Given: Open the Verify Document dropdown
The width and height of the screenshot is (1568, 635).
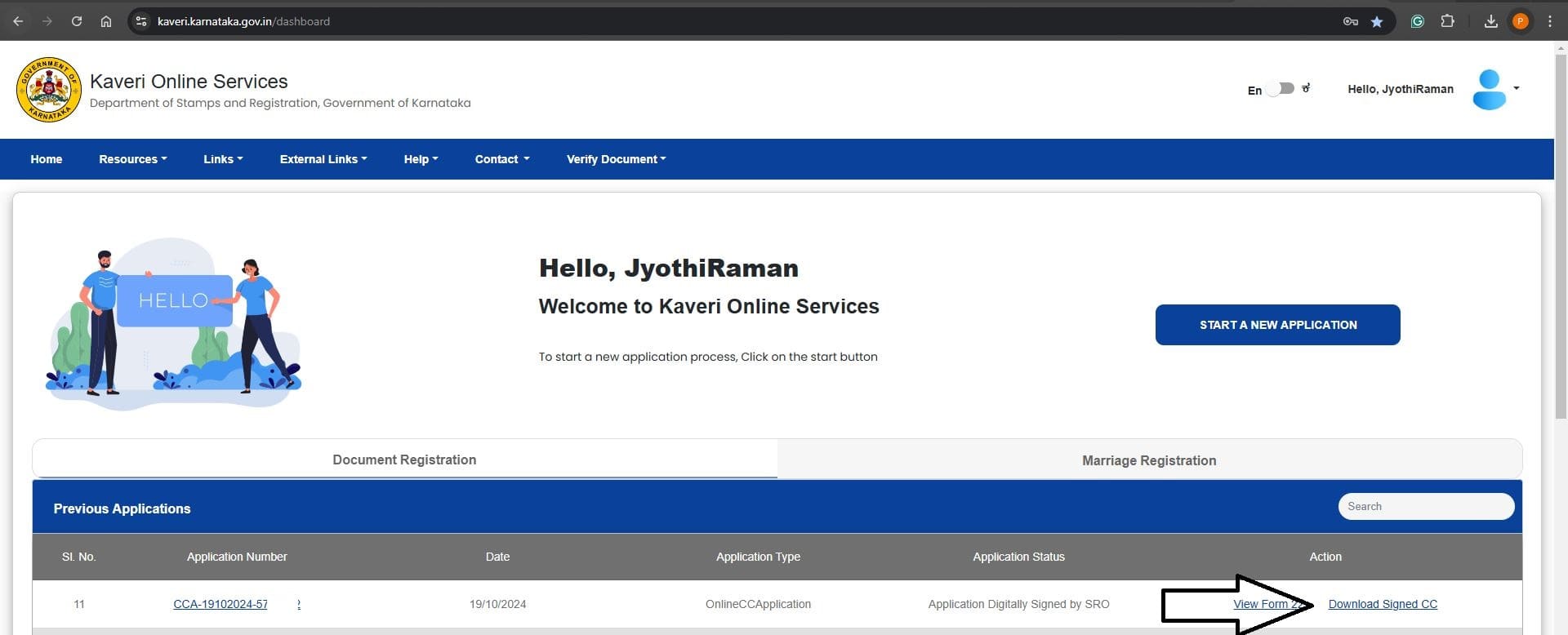Looking at the screenshot, I should coord(616,159).
